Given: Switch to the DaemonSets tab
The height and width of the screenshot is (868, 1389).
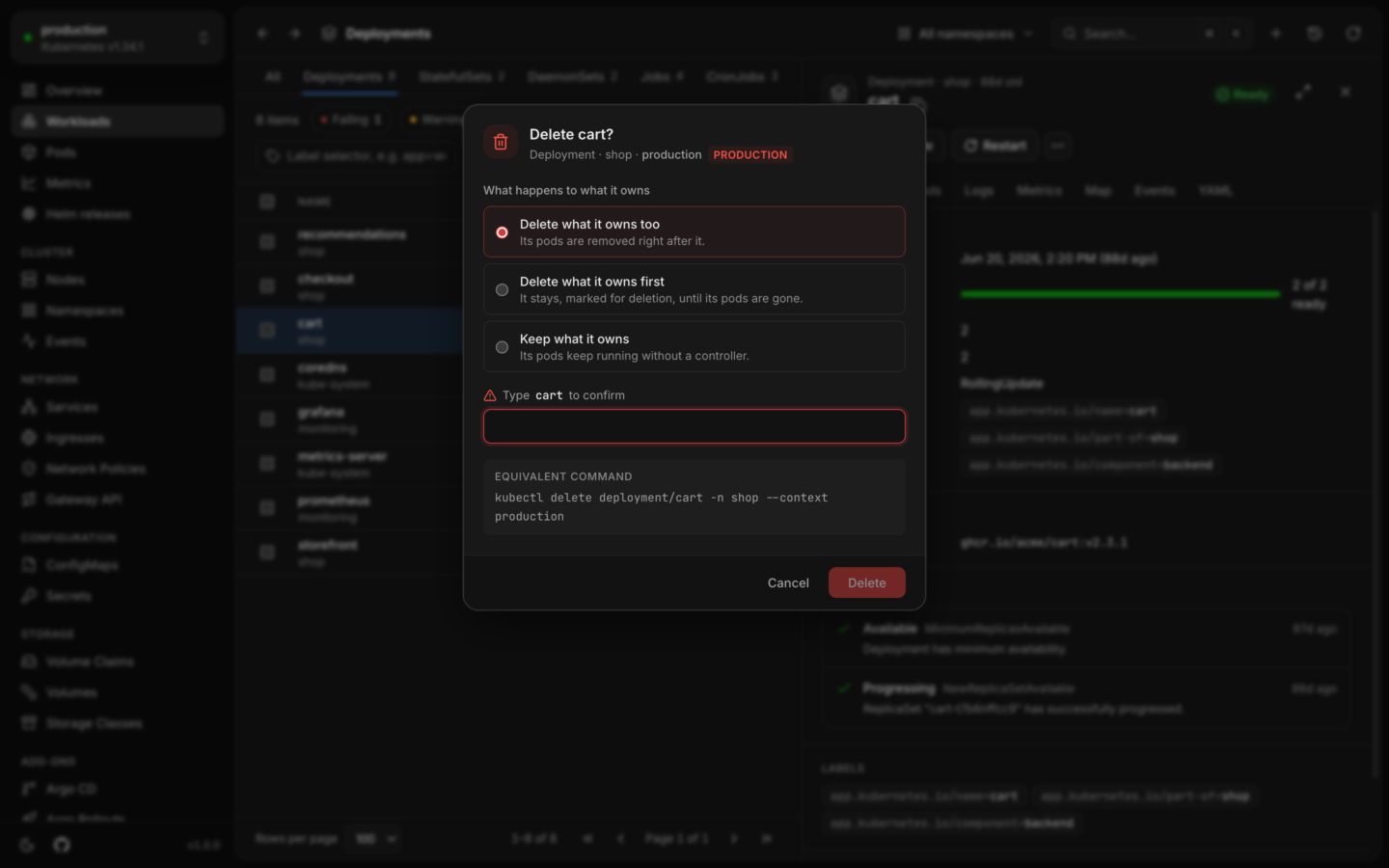Looking at the screenshot, I should [572, 76].
